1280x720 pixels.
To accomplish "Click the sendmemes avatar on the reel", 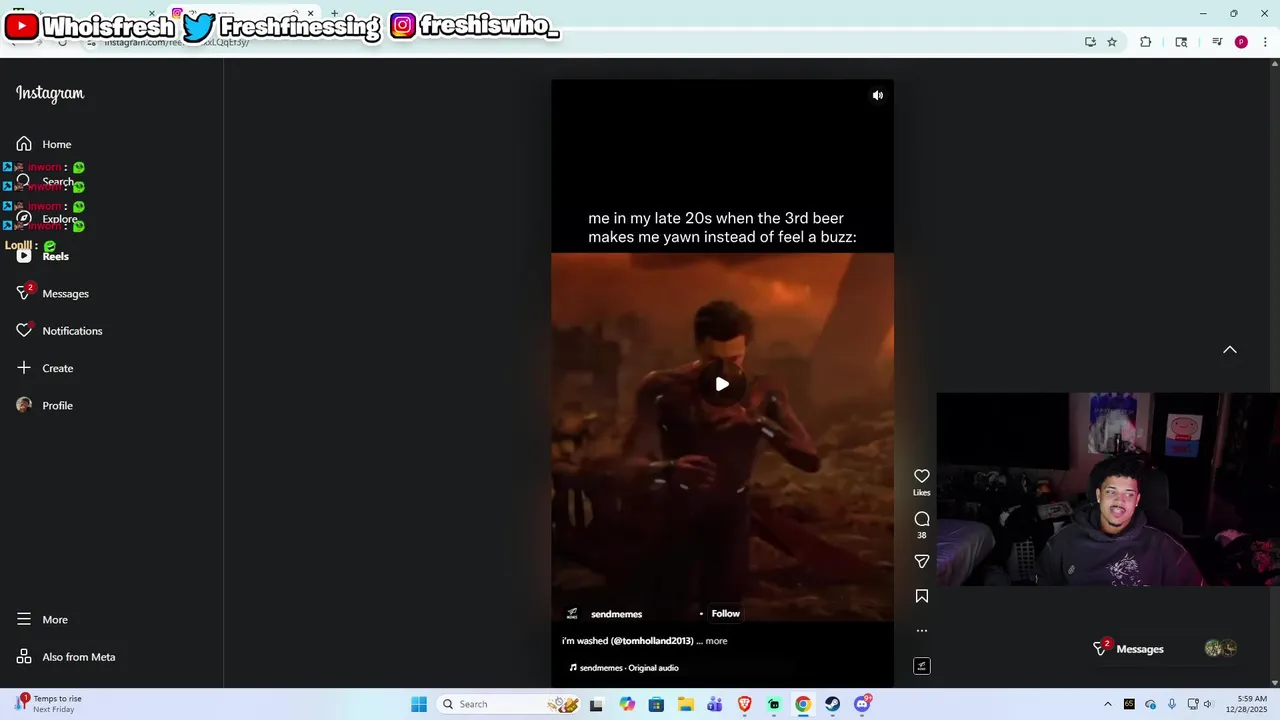I will pos(572,614).
